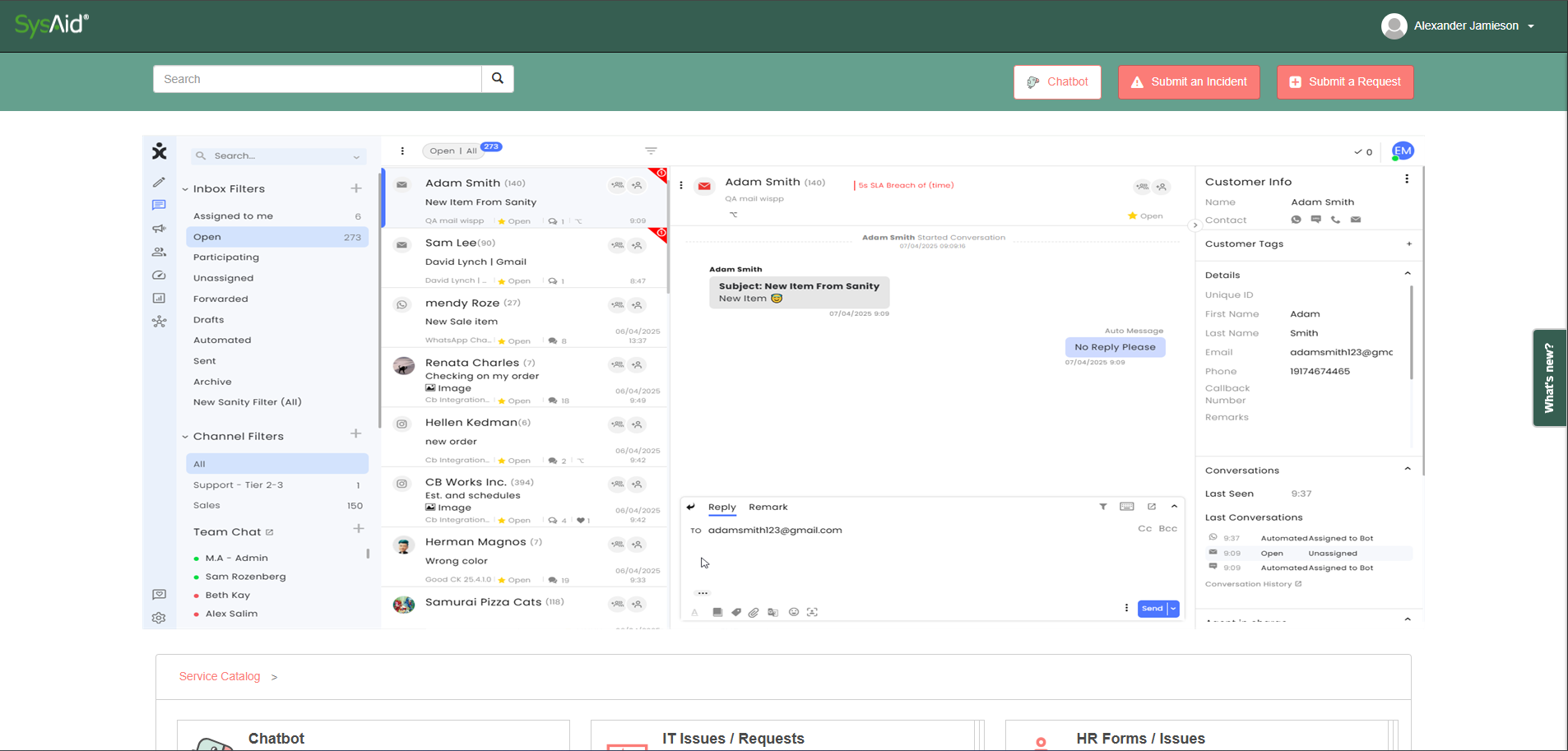
Task: Open the settings gear icon in sidebar
Action: click(x=159, y=618)
